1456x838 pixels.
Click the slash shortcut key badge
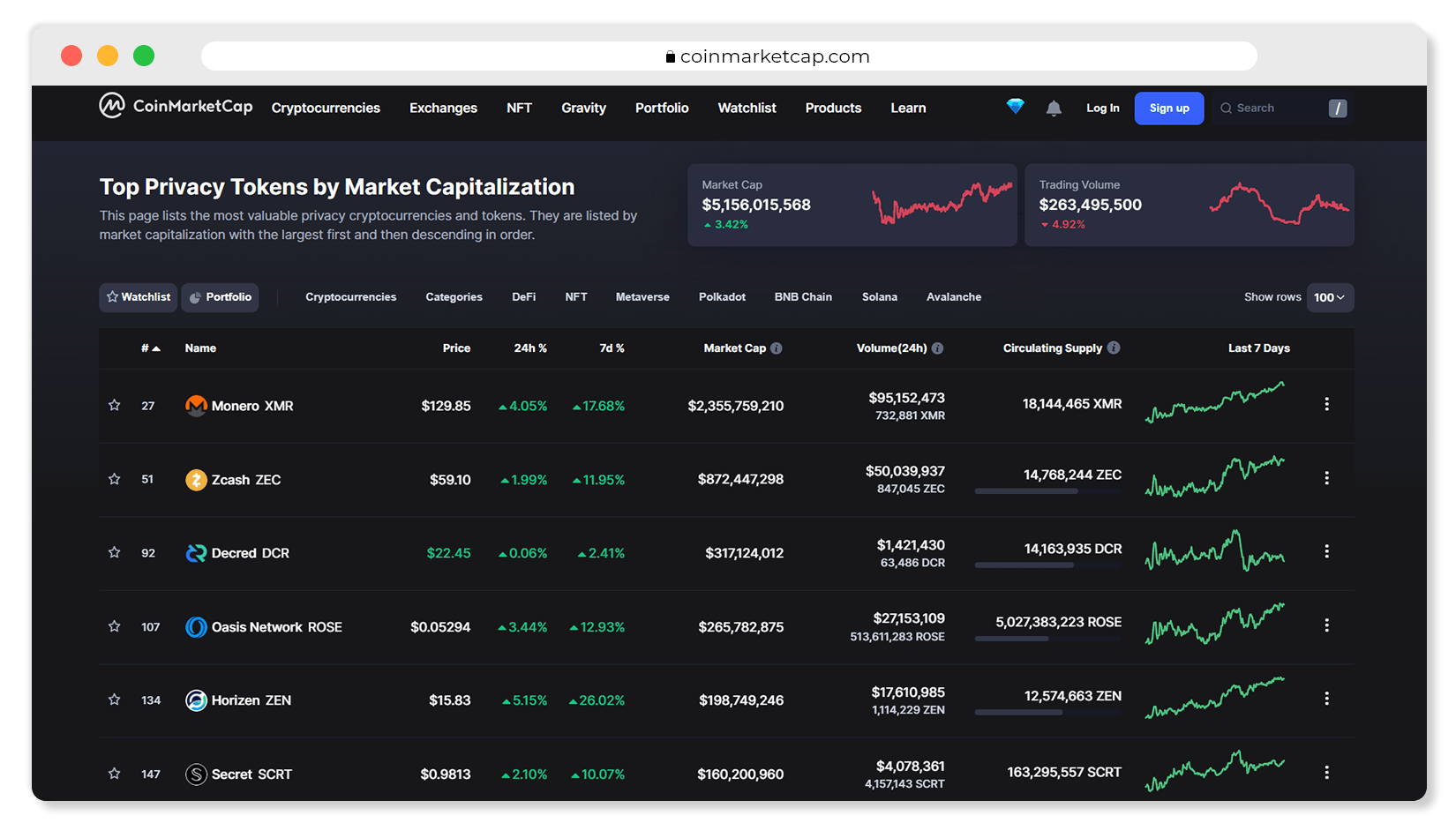pyautogui.click(x=1338, y=108)
